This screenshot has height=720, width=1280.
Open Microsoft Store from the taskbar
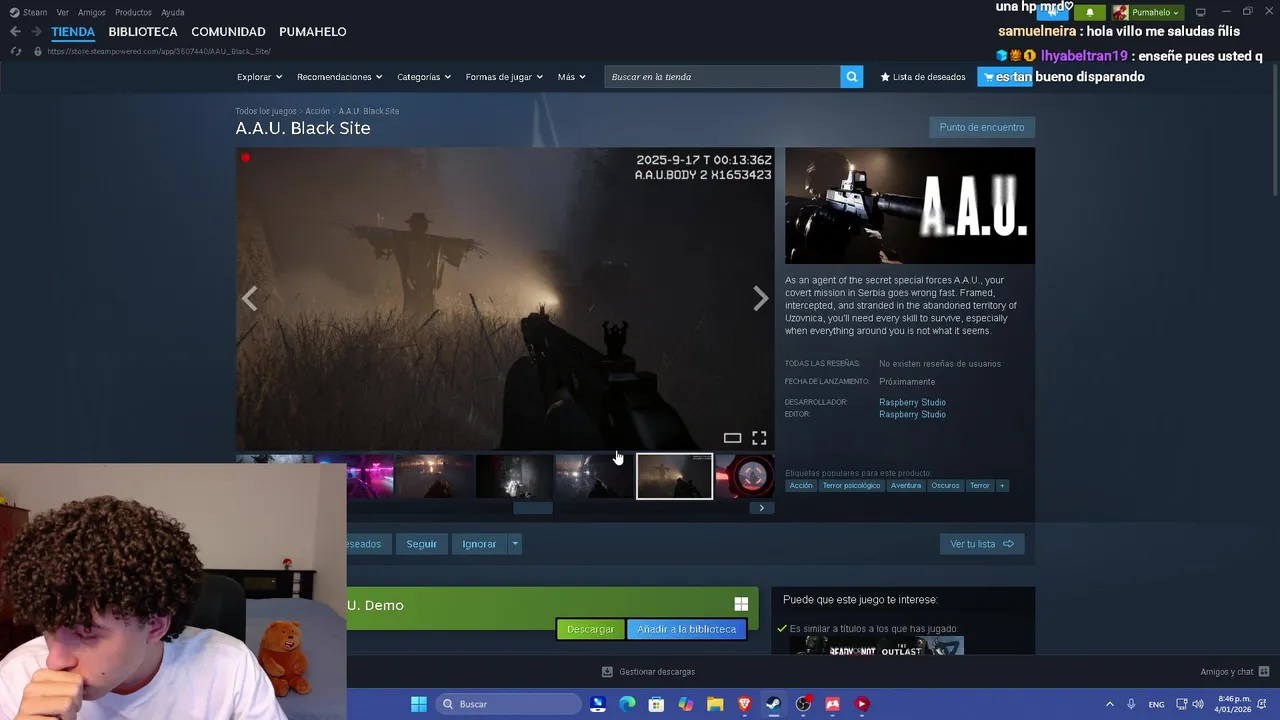coord(656,704)
